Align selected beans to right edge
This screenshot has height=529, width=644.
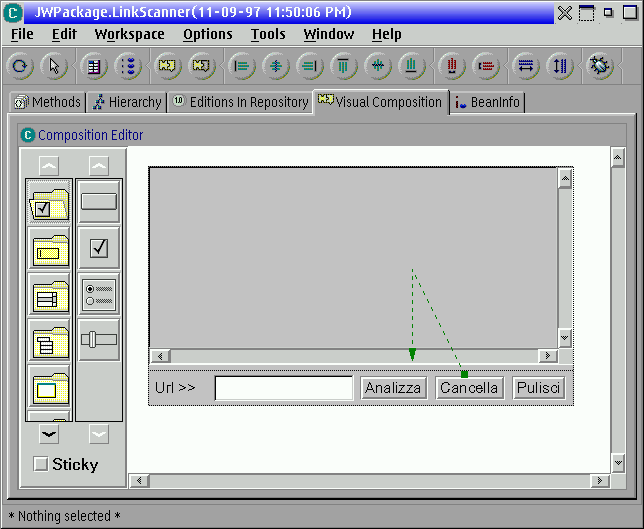tap(310, 66)
